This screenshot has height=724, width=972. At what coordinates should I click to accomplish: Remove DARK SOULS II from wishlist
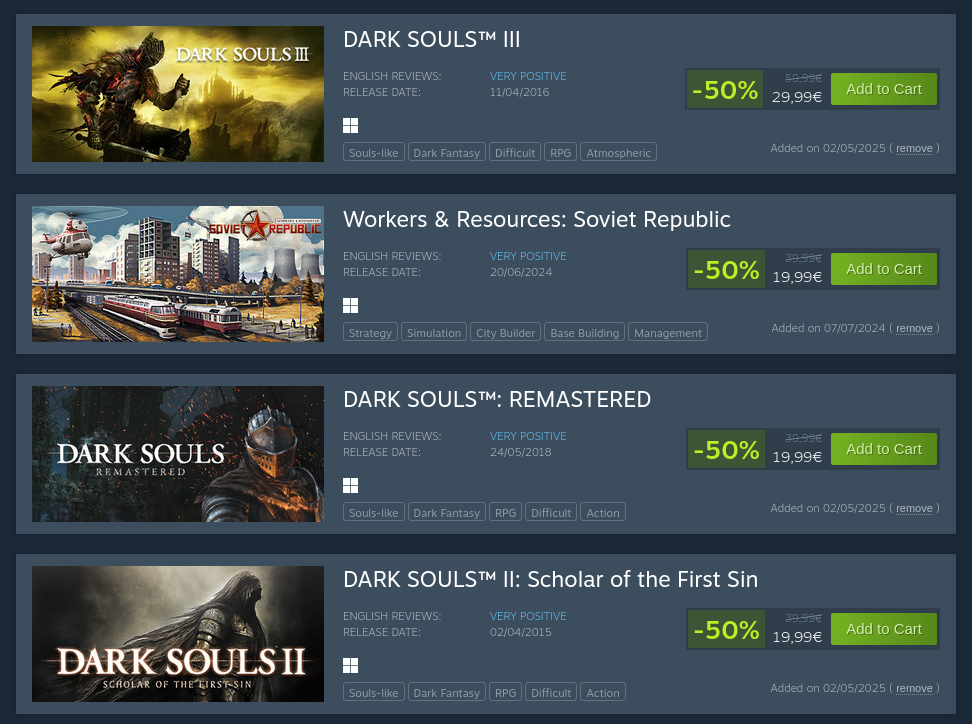click(914, 689)
